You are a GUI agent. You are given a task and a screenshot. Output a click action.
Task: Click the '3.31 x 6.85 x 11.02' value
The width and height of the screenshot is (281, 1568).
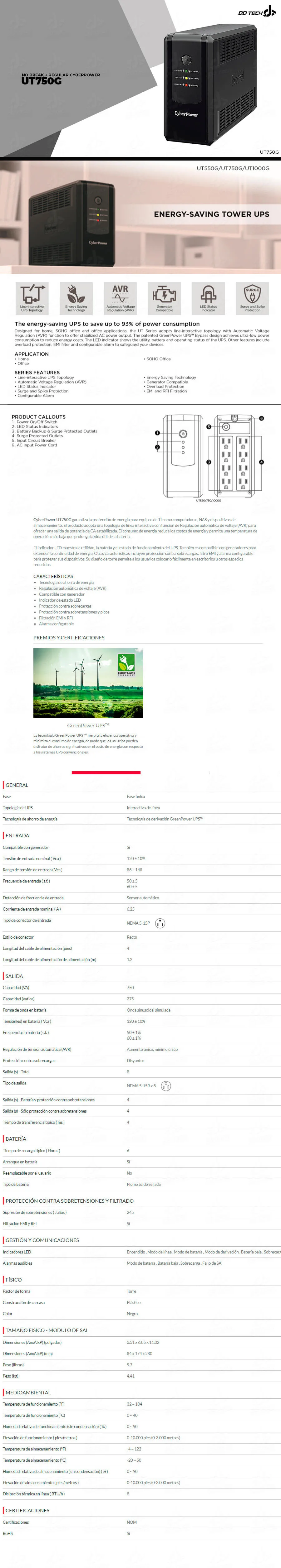(143, 1342)
